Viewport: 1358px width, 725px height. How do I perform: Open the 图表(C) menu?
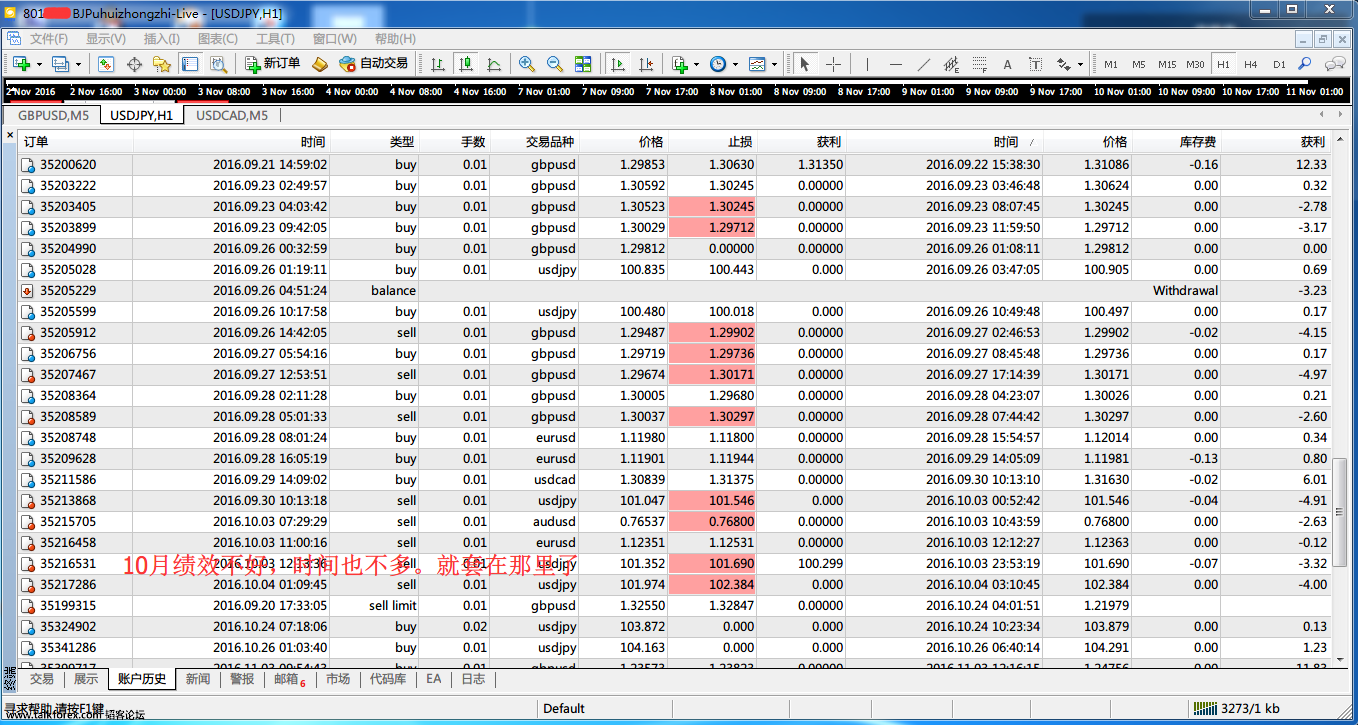[218, 39]
